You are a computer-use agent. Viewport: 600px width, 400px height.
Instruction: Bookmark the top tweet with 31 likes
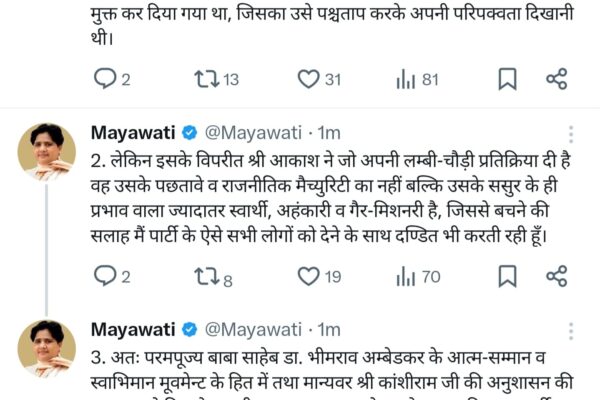click(507, 79)
